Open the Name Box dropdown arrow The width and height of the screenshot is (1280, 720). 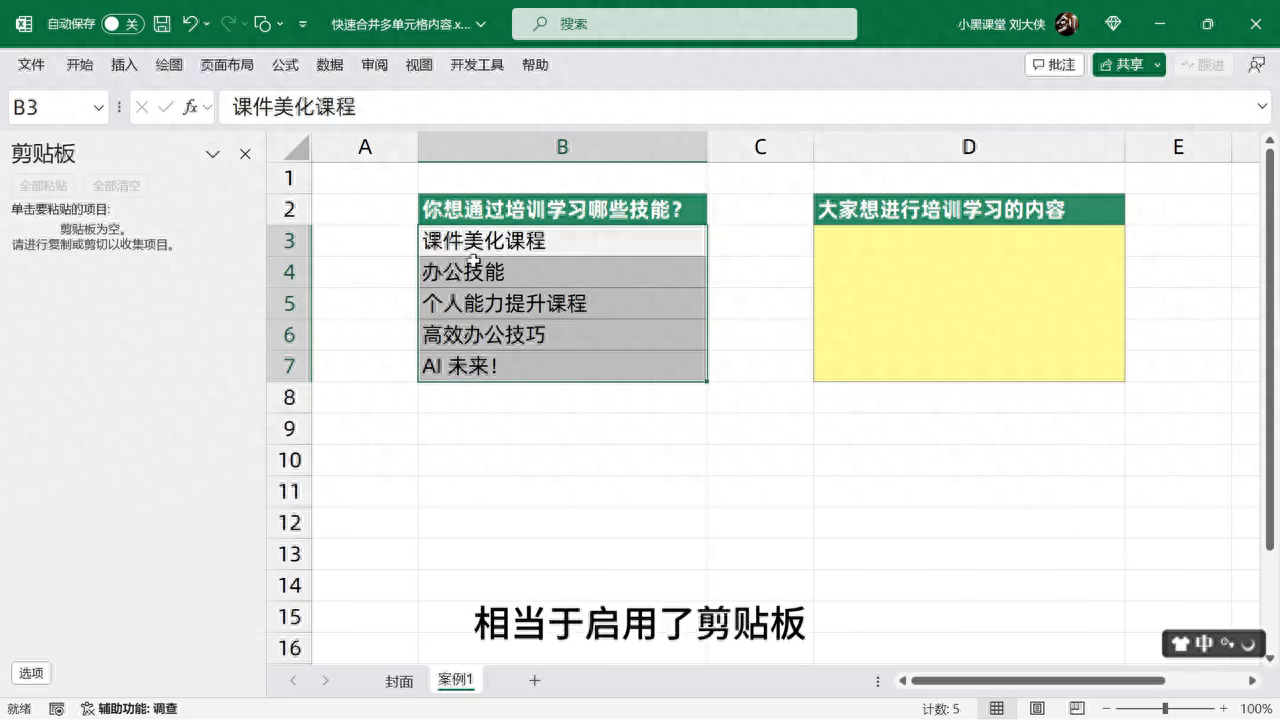(99, 107)
